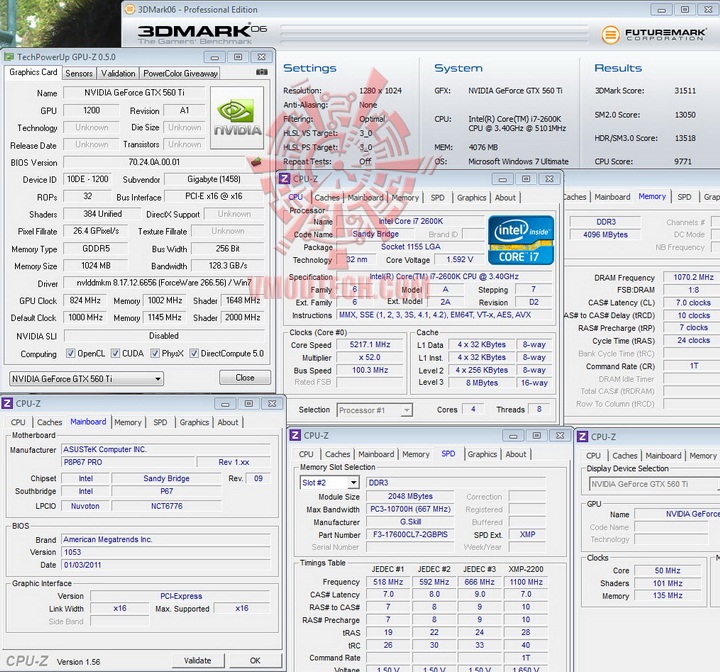Toggle the PhysX checkbox
The height and width of the screenshot is (672, 720).
pos(155,353)
